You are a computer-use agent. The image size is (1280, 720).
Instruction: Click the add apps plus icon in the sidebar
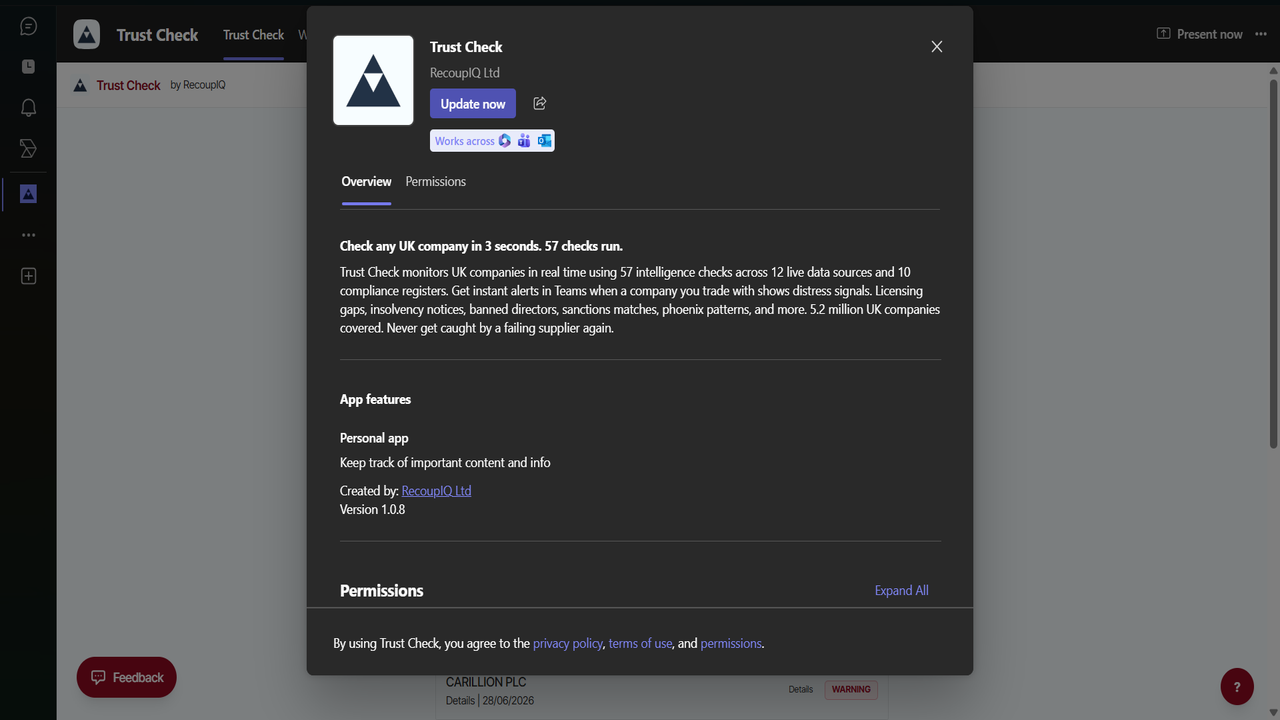tap(28, 276)
